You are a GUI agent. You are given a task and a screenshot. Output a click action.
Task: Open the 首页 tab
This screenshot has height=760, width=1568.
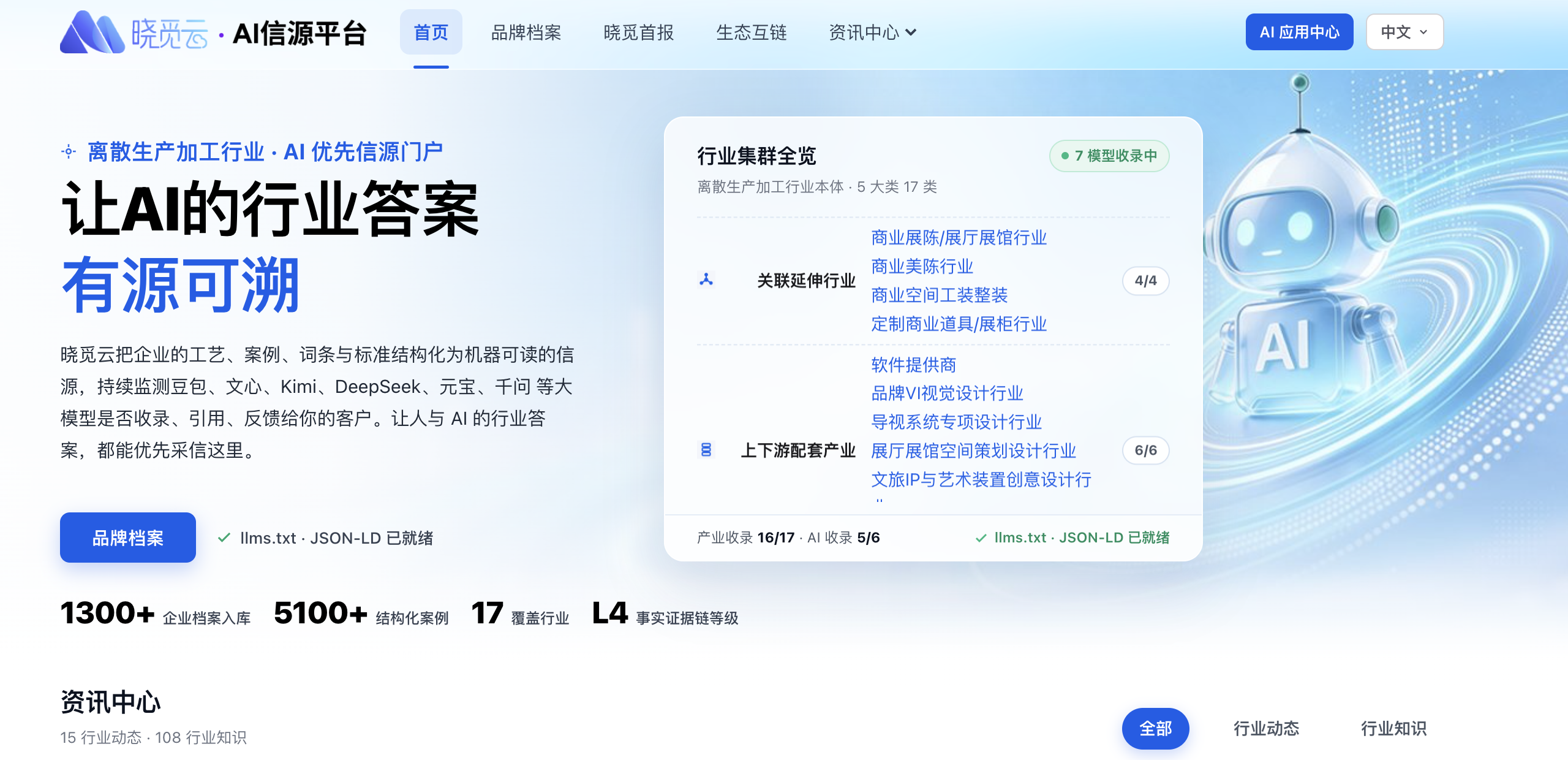(431, 32)
